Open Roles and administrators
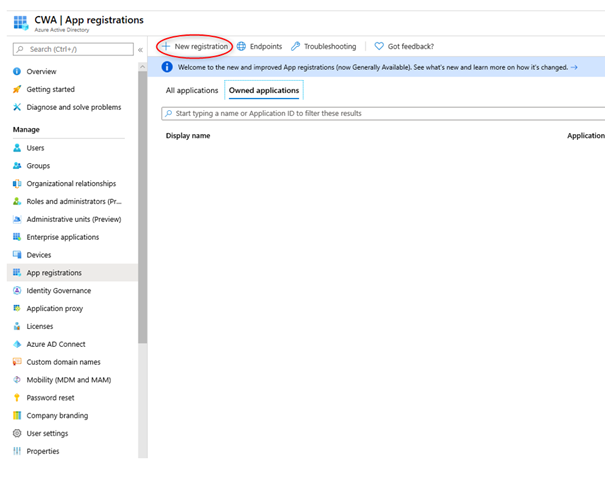The width and height of the screenshot is (605, 489). [72, 201]
